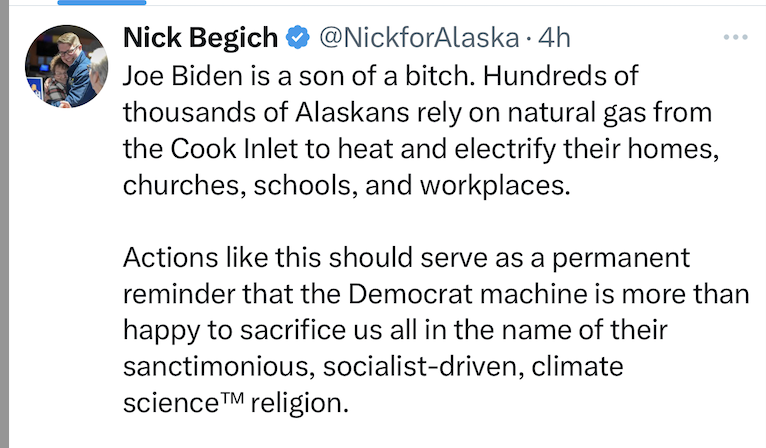The image size is (766, 448).
Task: Click the dot separator before the 4h timestamp
Action: tap(529, 39)
